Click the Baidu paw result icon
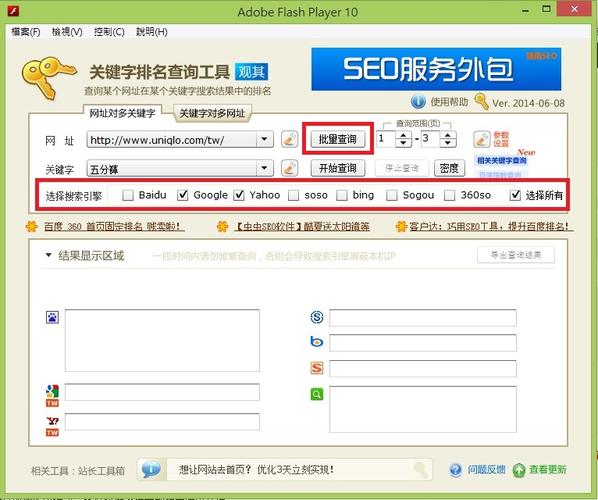The height and width of the screenshot is (500, 598). pos(52,317)
